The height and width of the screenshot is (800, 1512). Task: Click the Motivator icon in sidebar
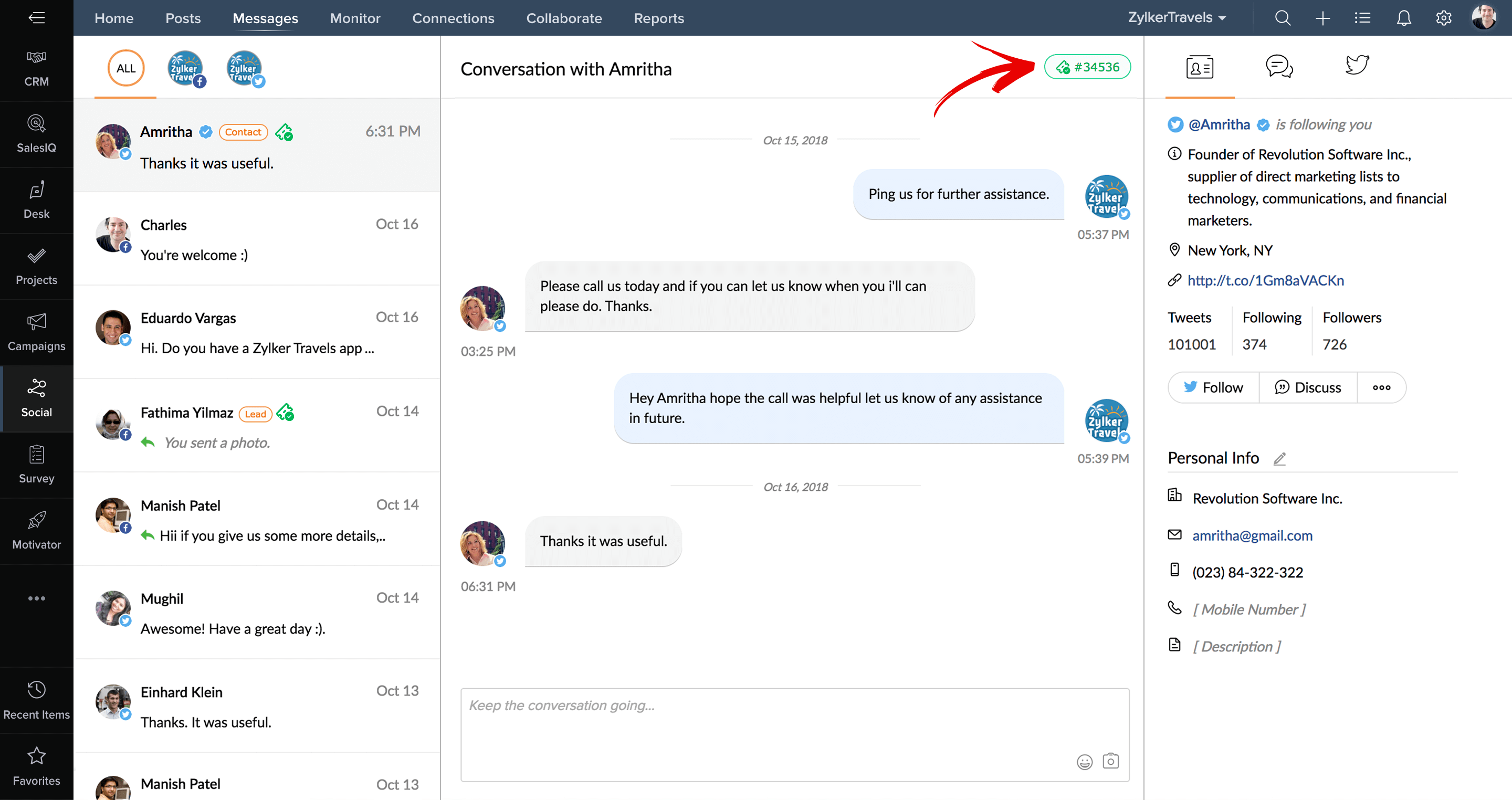coord(37,529)
